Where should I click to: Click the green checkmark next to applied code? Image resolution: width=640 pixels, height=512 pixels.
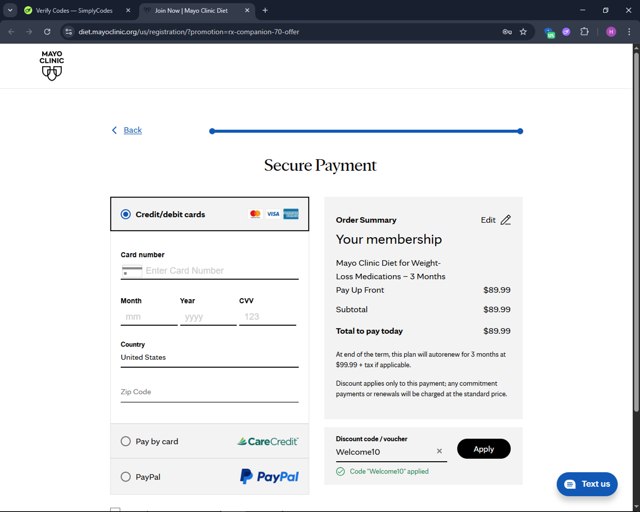click(340, 472)
